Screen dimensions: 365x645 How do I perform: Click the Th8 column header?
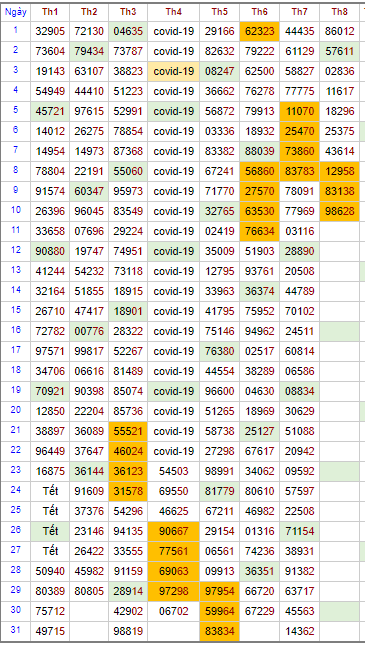click(x=339, y=12)
